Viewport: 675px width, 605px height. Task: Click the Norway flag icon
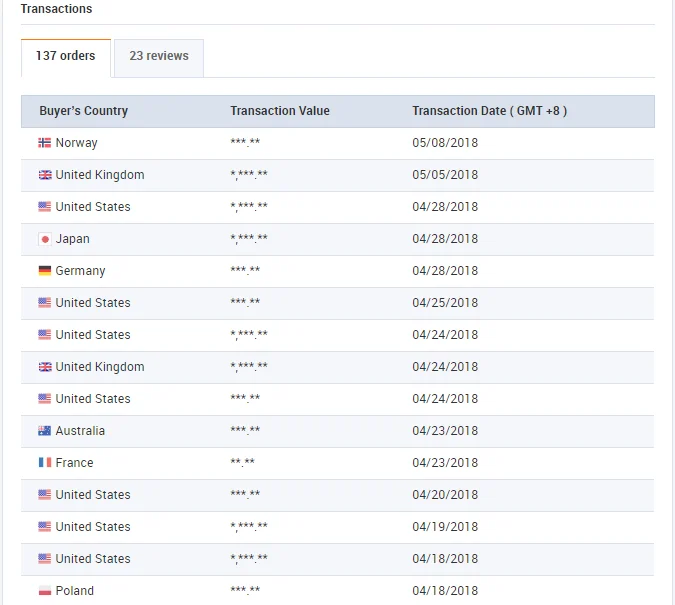pos(44,143)
